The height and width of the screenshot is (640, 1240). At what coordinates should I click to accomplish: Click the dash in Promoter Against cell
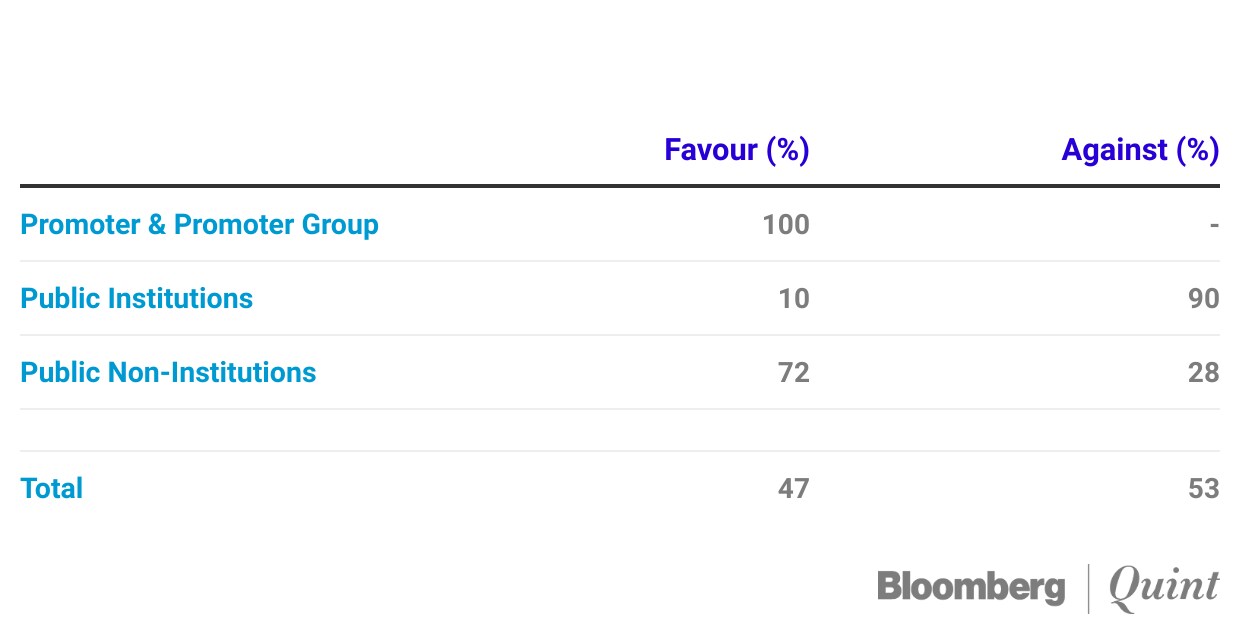click(x=1213, y=224)
